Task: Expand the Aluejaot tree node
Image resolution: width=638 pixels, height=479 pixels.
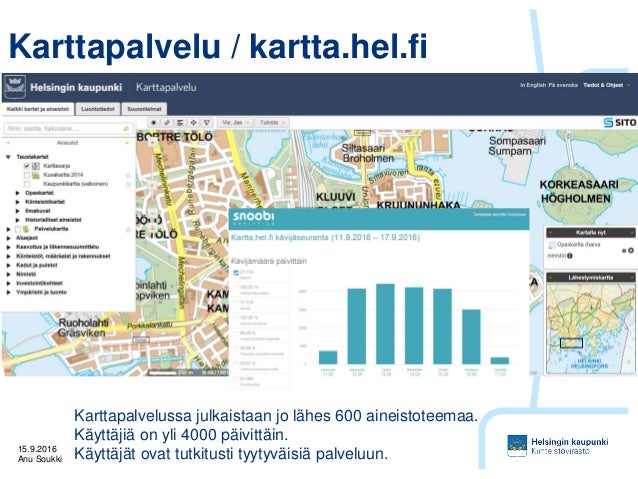Action: point(9,238)
